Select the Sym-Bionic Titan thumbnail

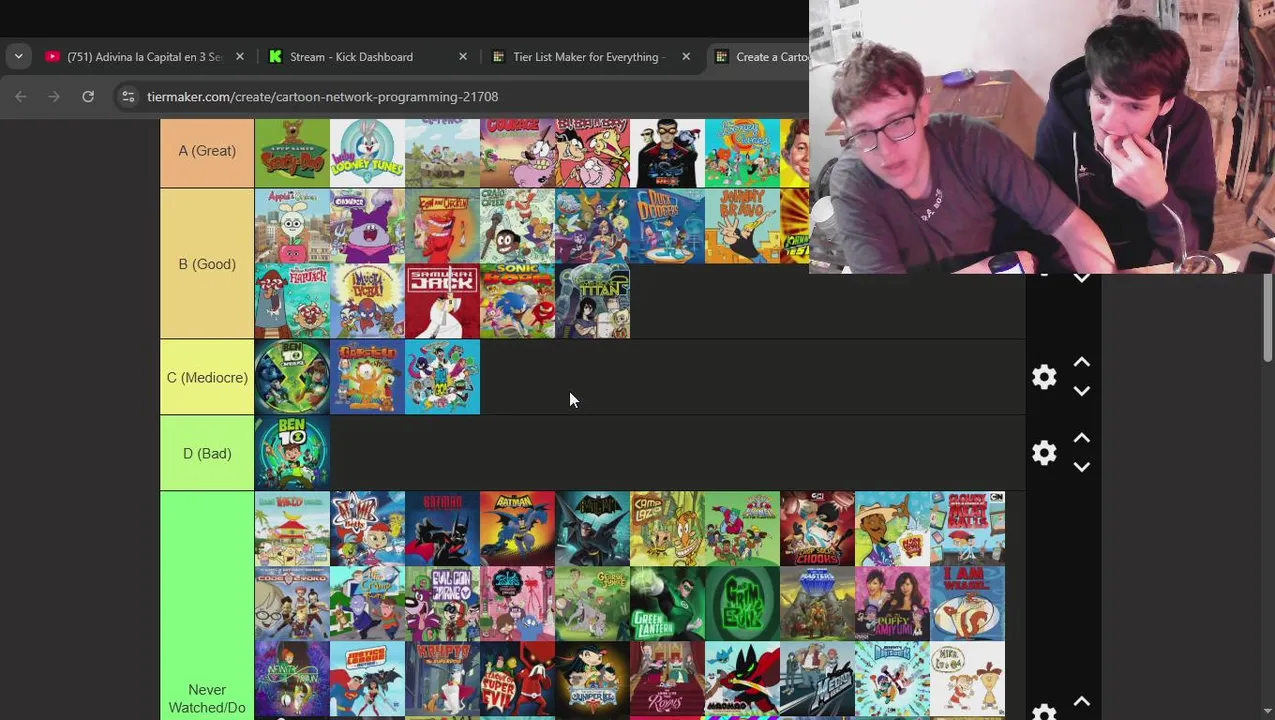592,301
